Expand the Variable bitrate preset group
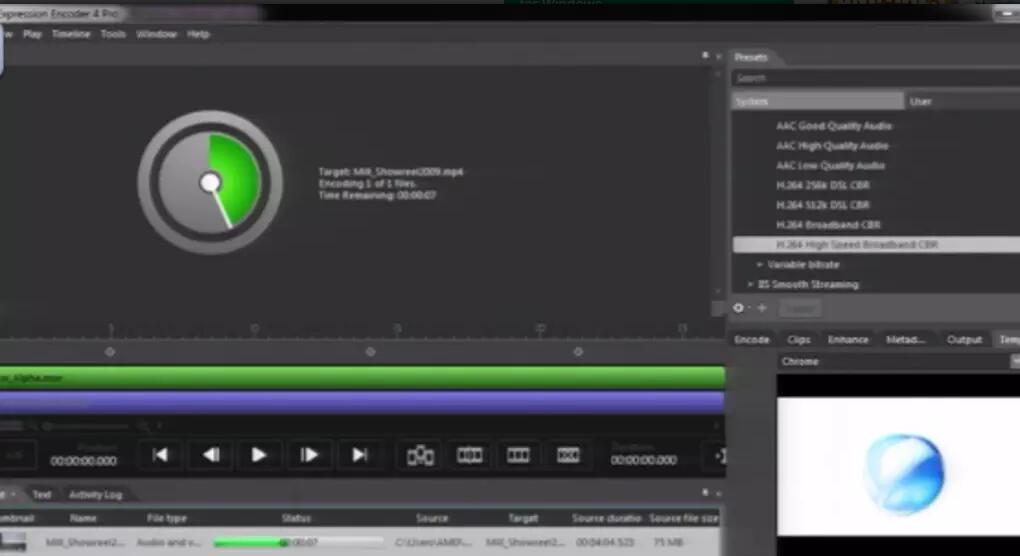Screen dimensions: 1020x556 [761, 265]
